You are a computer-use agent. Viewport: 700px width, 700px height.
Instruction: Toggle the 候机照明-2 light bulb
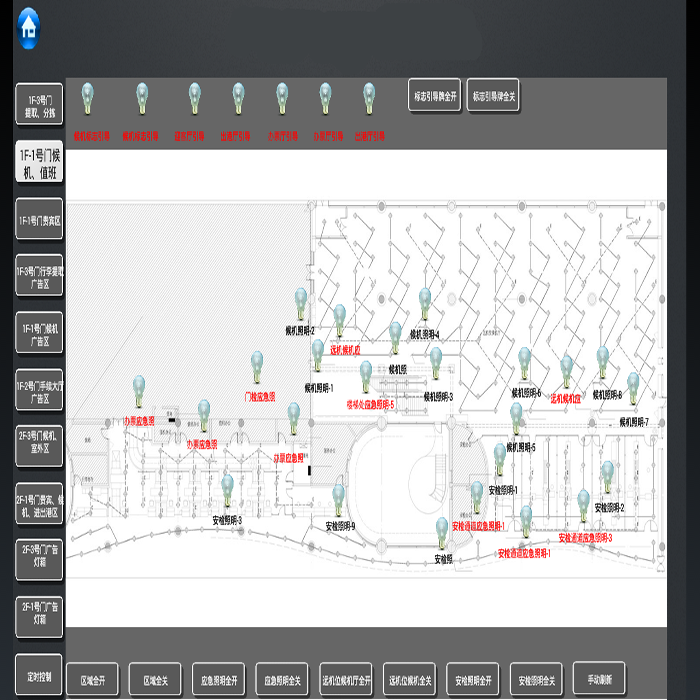[x=301, y=304]
